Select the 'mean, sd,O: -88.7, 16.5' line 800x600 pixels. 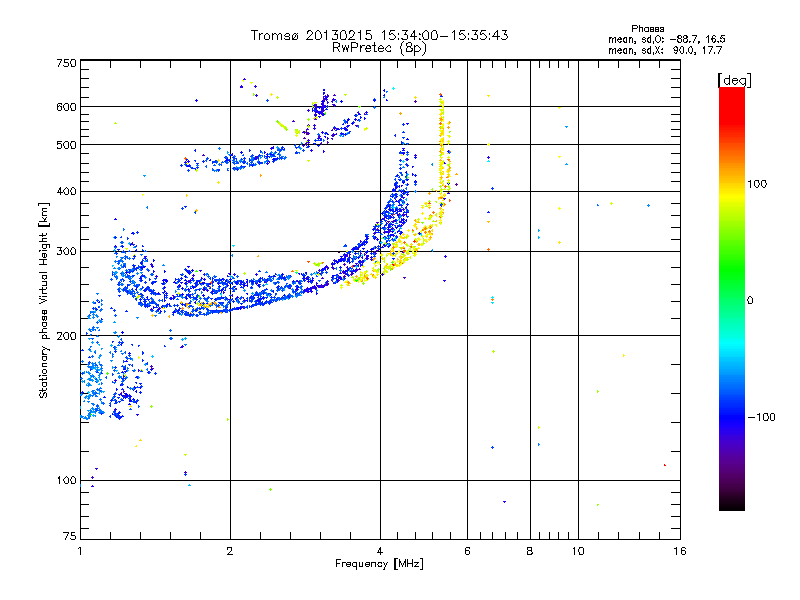[x=666, y=39]
